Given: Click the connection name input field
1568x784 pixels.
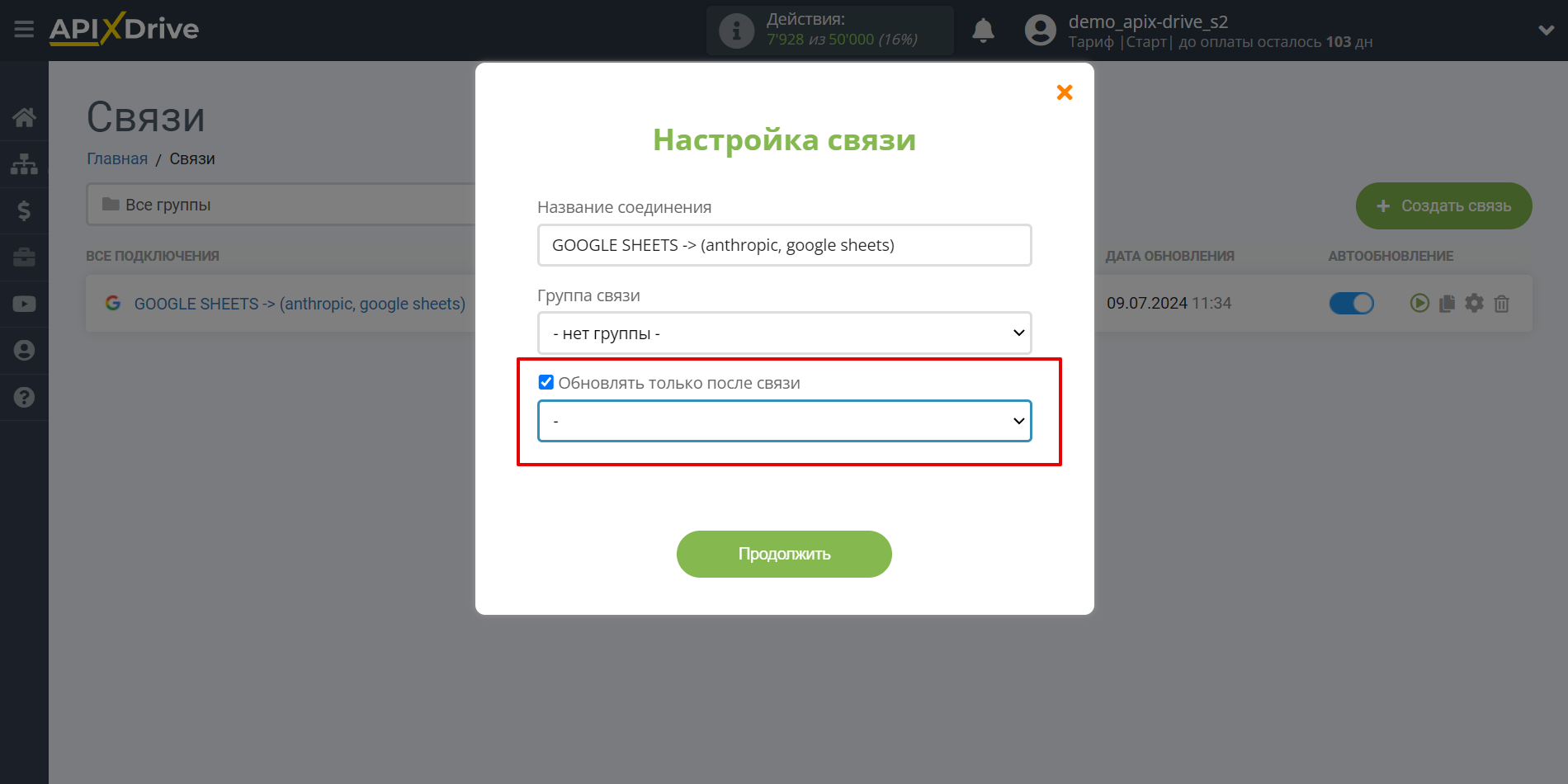Looking at the screenshot, I should click(784, 245).
